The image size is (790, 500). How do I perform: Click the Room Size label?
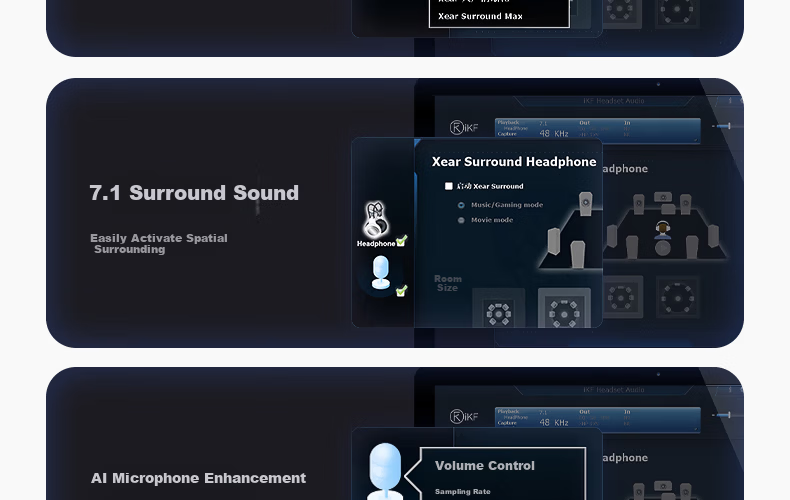point(447,283)
